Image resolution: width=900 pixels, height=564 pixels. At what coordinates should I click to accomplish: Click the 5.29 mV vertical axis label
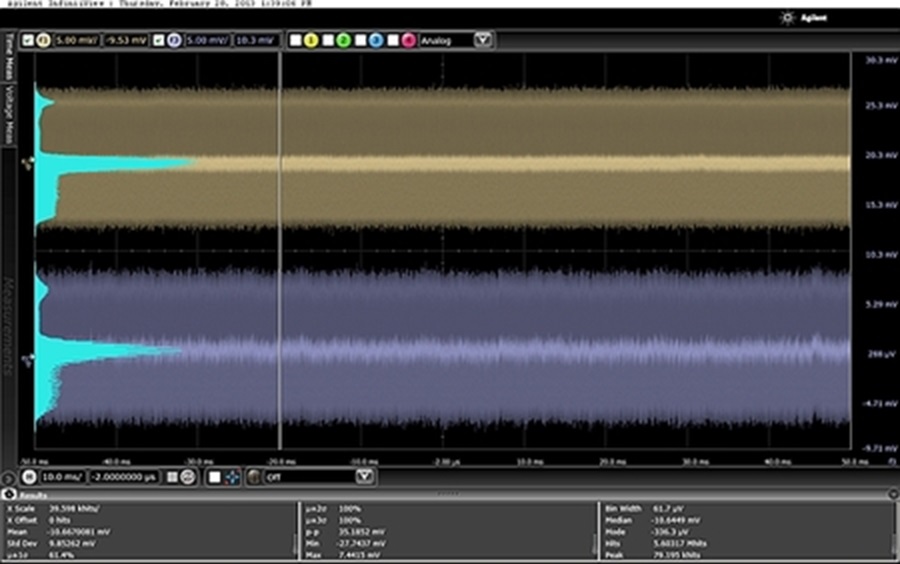881,304
